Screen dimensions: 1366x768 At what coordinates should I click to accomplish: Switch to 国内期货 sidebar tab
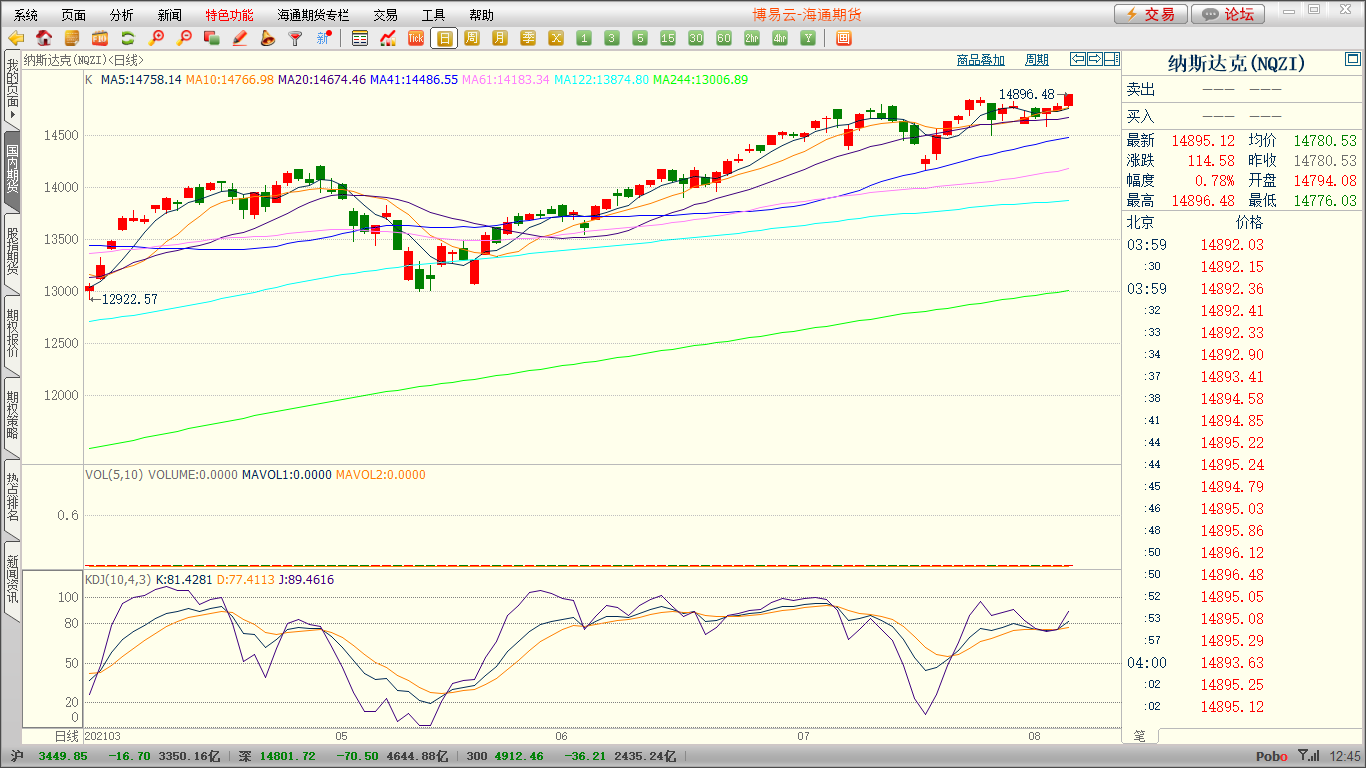coord(12,170)
